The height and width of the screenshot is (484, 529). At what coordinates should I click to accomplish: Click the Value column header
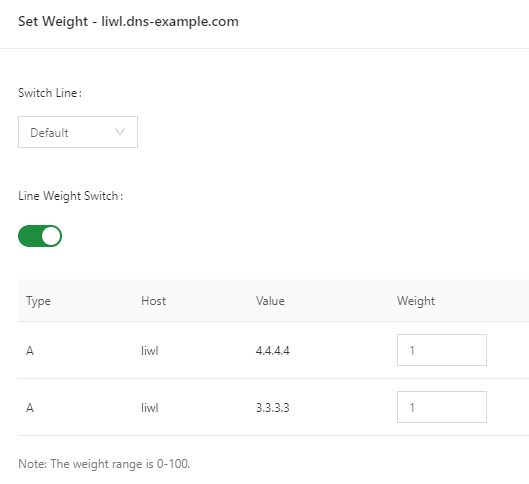click(x=270, y=301)
